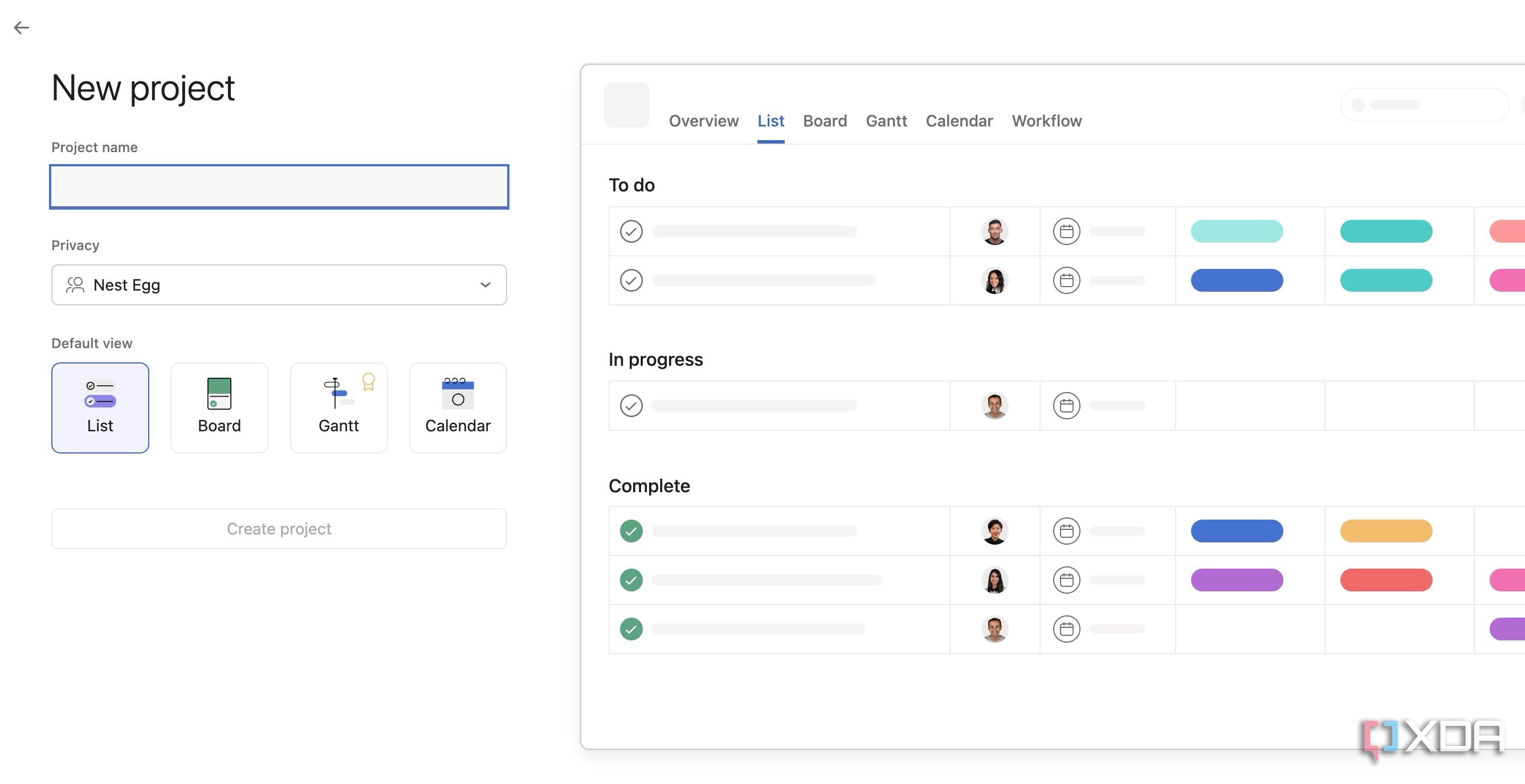This screenshot has height=784, width=1525.
Task: Click the teal tag pill in the To do row
Action: [1385, 231]
